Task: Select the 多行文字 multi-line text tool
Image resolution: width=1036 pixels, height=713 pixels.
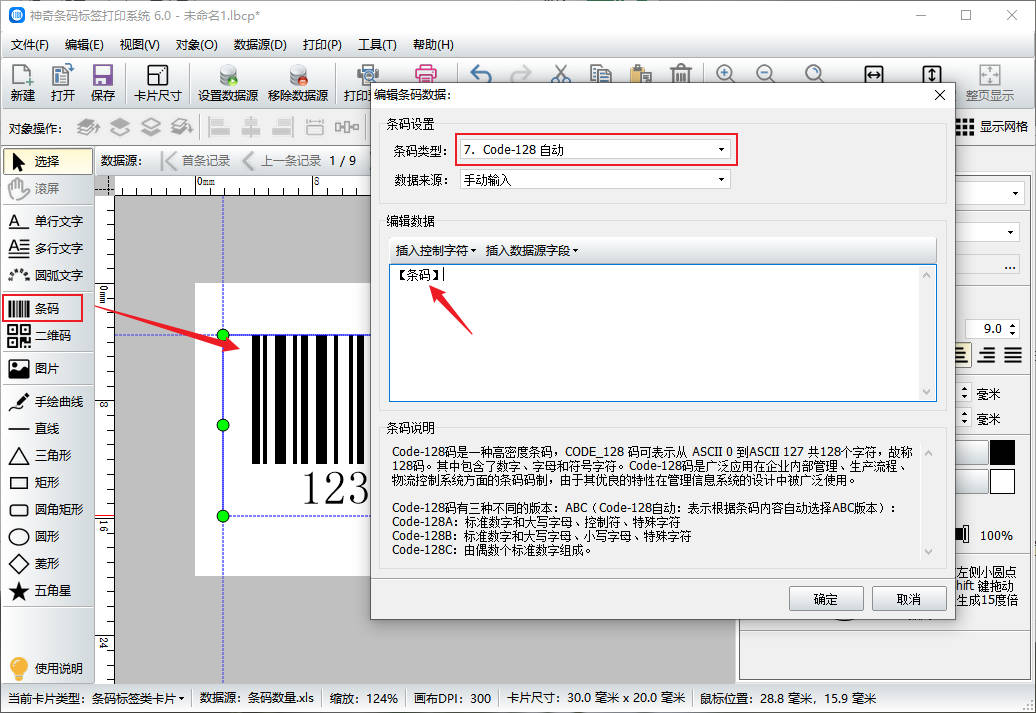Action: pos(46,248)
